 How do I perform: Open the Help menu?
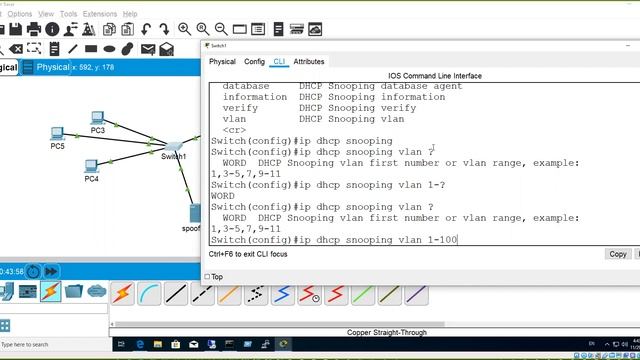click(x=130, y=14)
